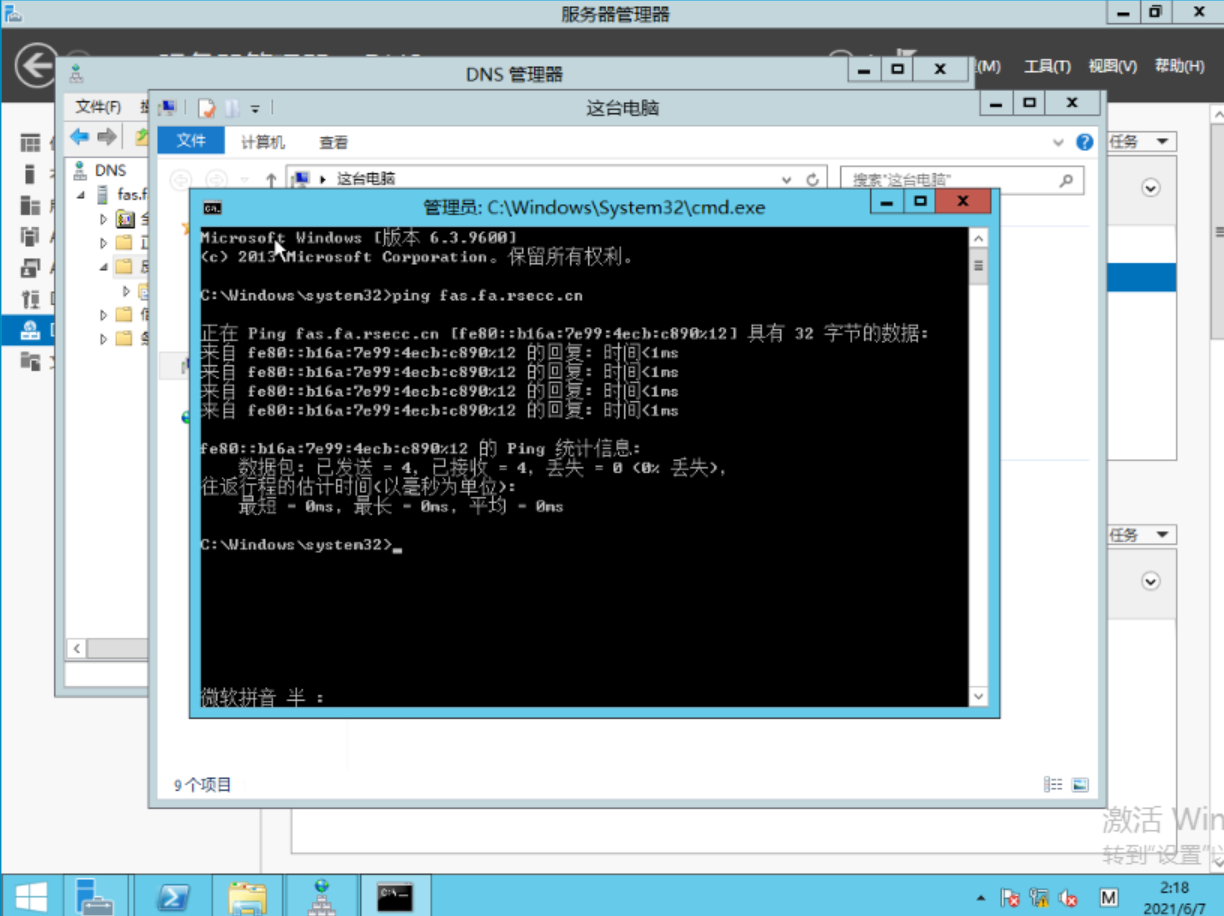Open Windows PowerShell from the taskbar

pyautogui.click(x=173, y=895)
